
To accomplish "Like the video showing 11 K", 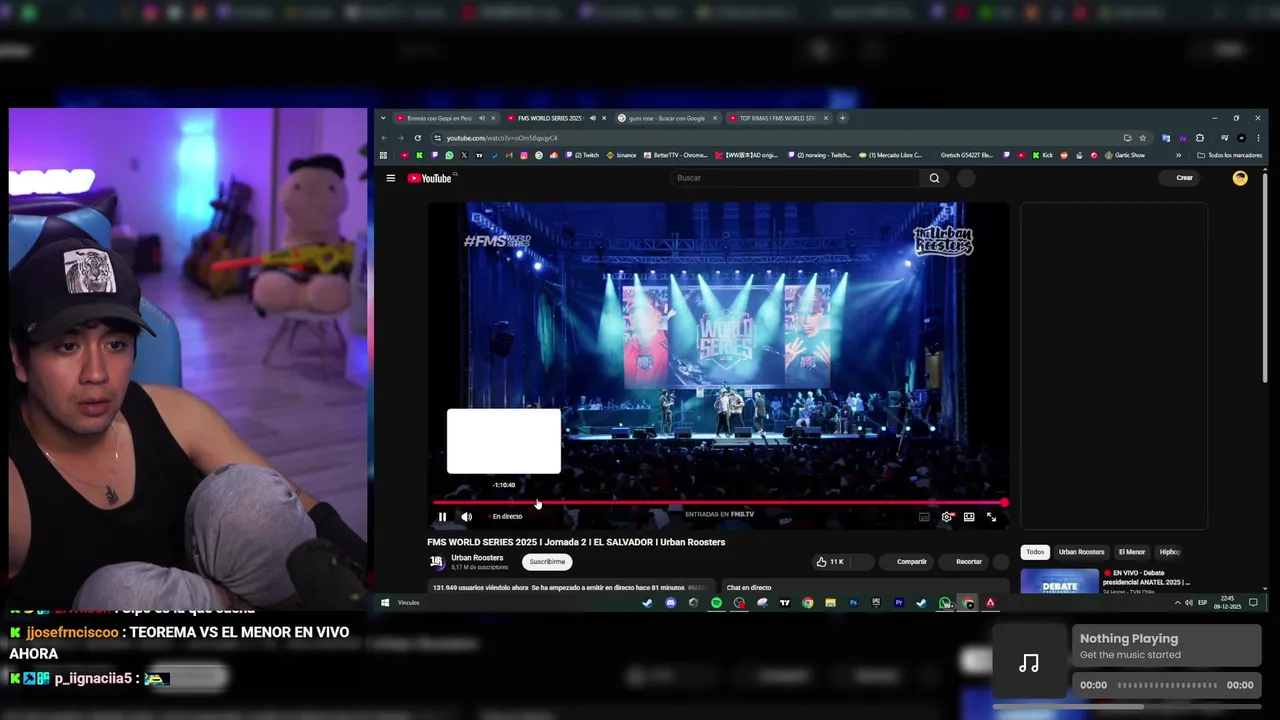I will point(831,562).
